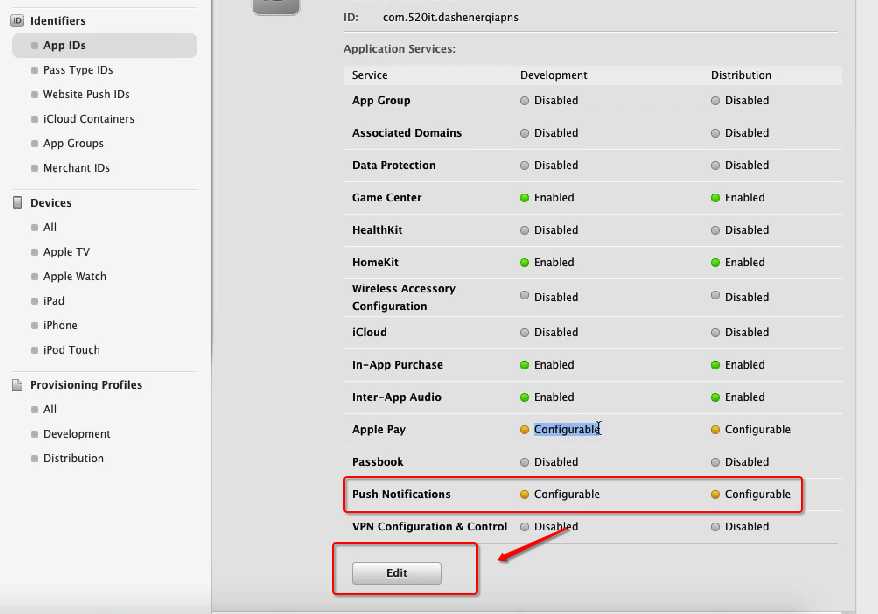Click Game Center green Development status dot
Viewport: 878px width, 614px height.
[525, 198]
